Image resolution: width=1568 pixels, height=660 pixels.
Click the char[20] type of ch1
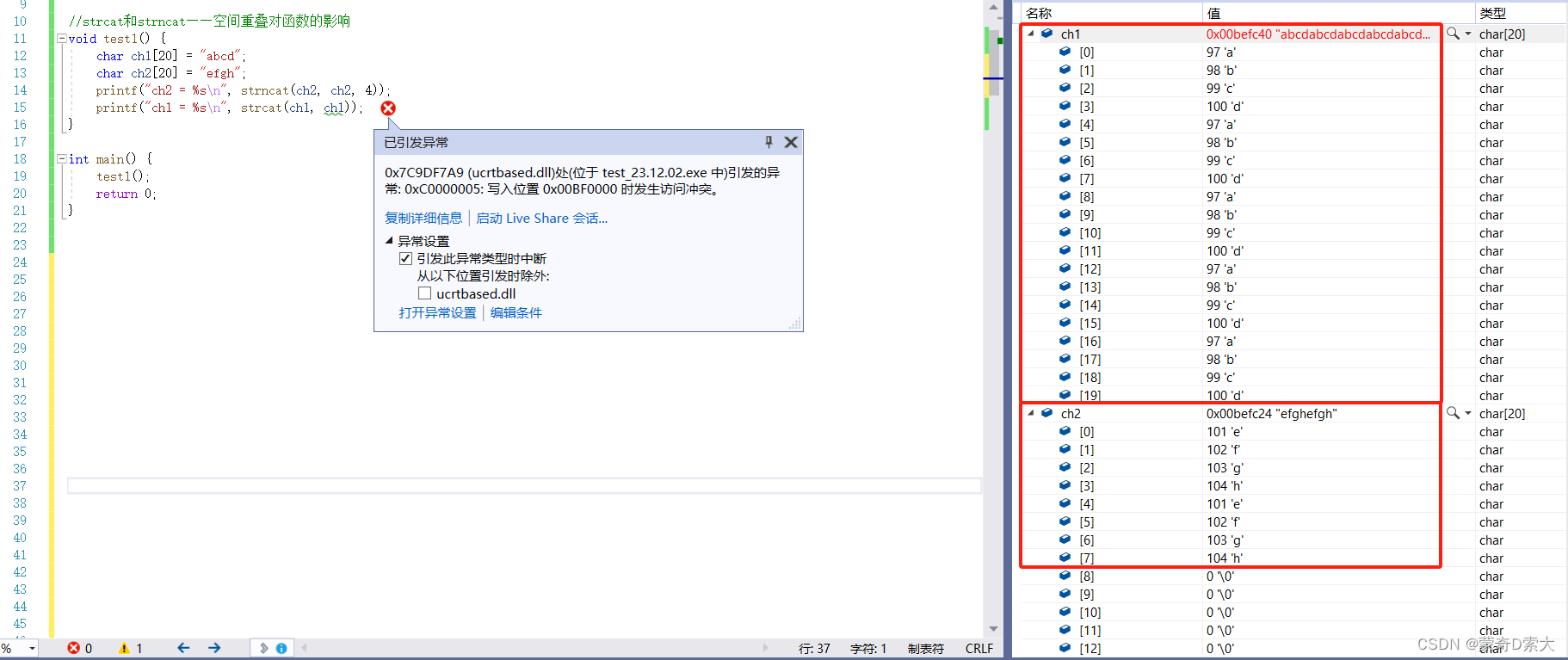tap(1502, 34)
